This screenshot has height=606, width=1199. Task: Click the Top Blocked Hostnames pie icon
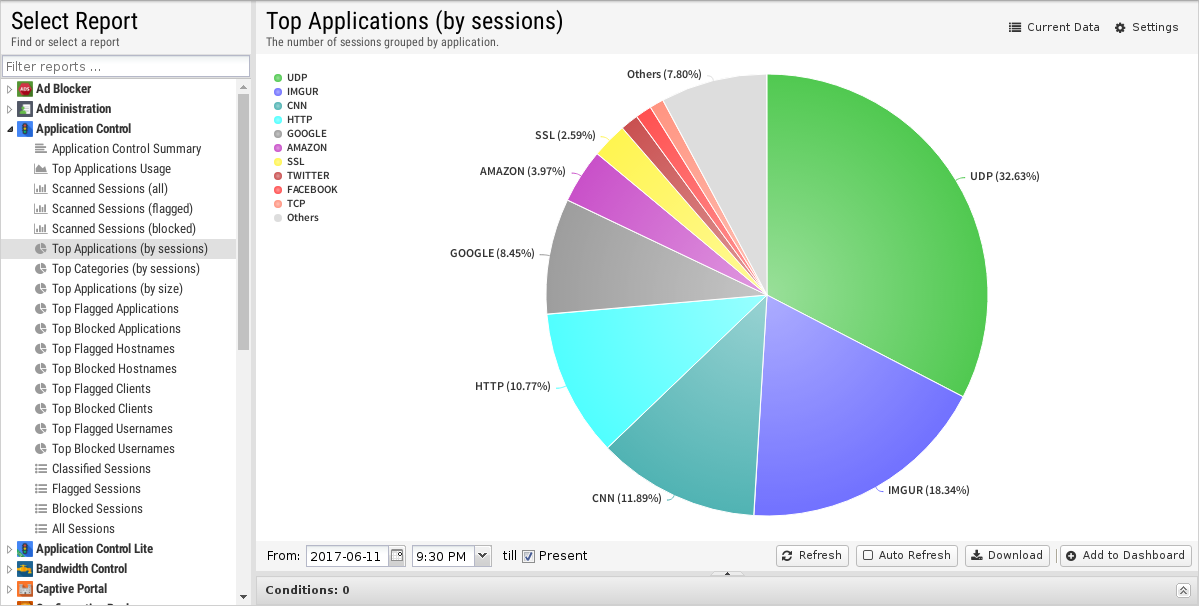41,368
